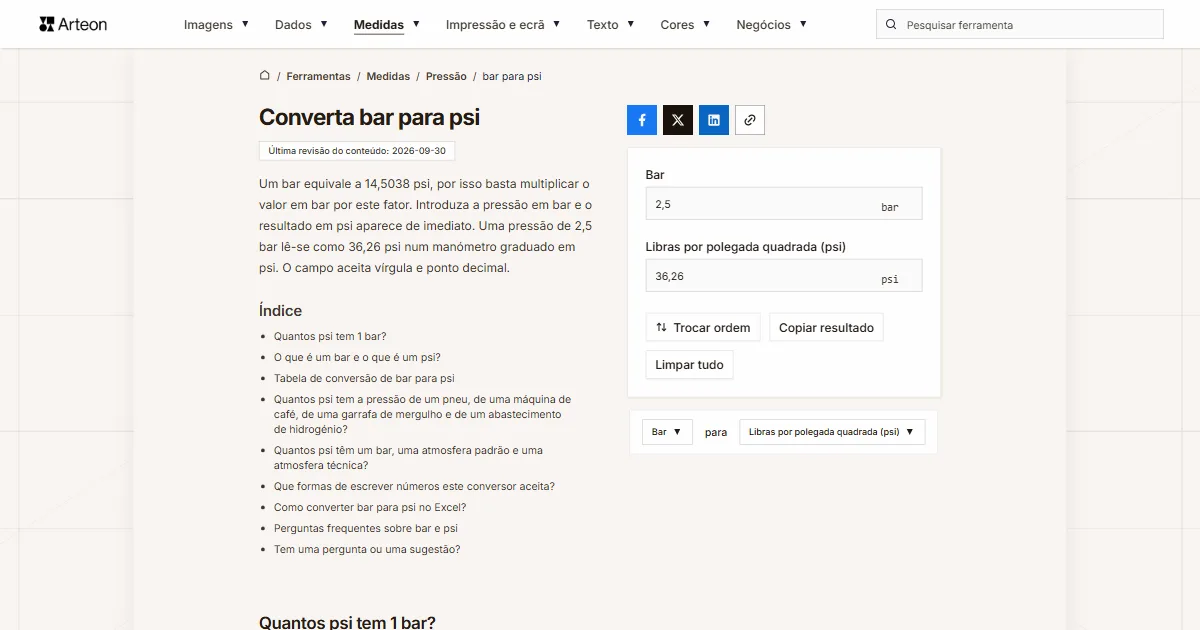Click the Trocar ordem button
This screenshot has height=630, width=1200.
click(703, 328)
